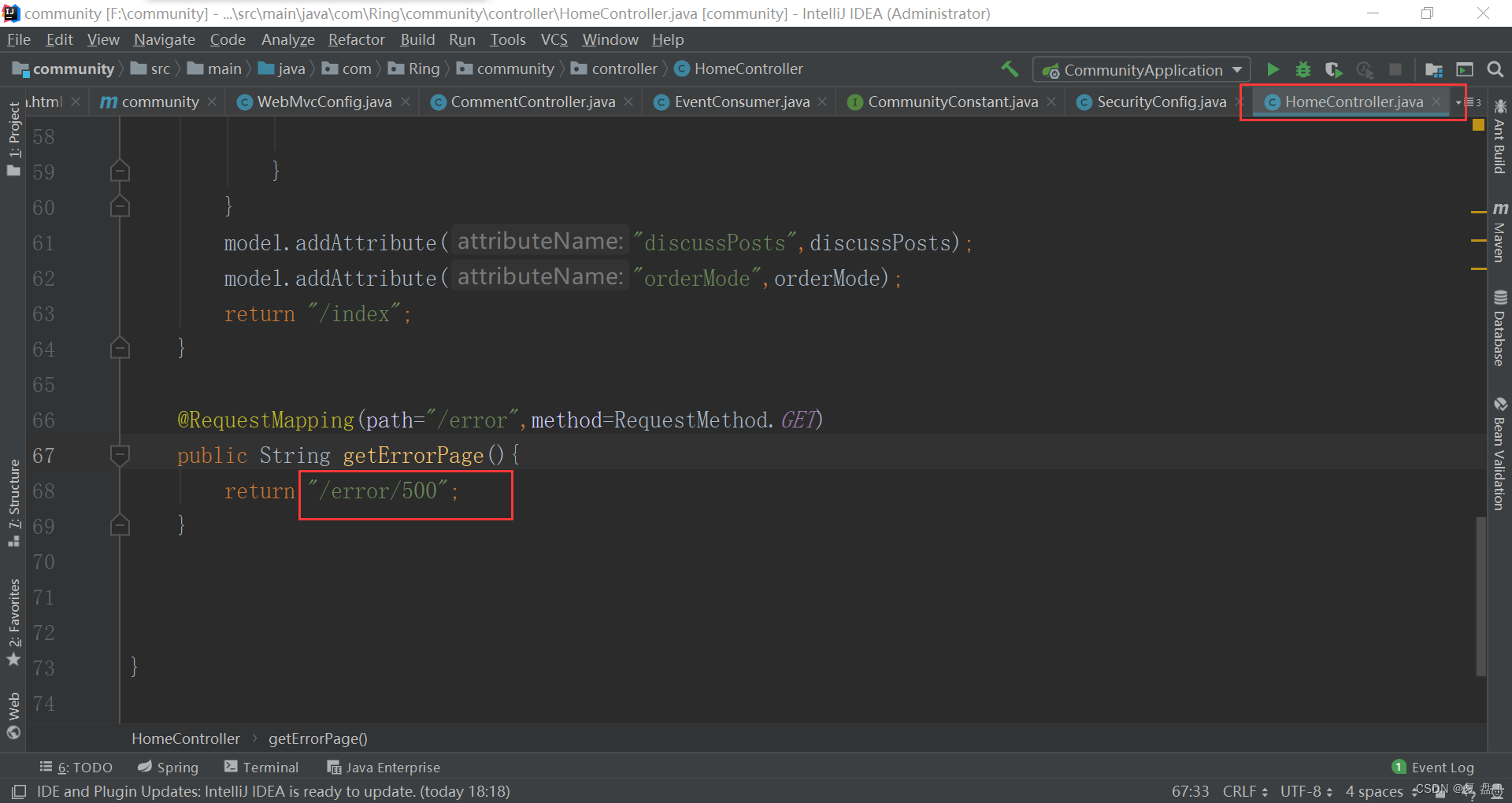
Task: Click the editor vertical scrollbar thumb
Action: click(x=1480, y=596)
